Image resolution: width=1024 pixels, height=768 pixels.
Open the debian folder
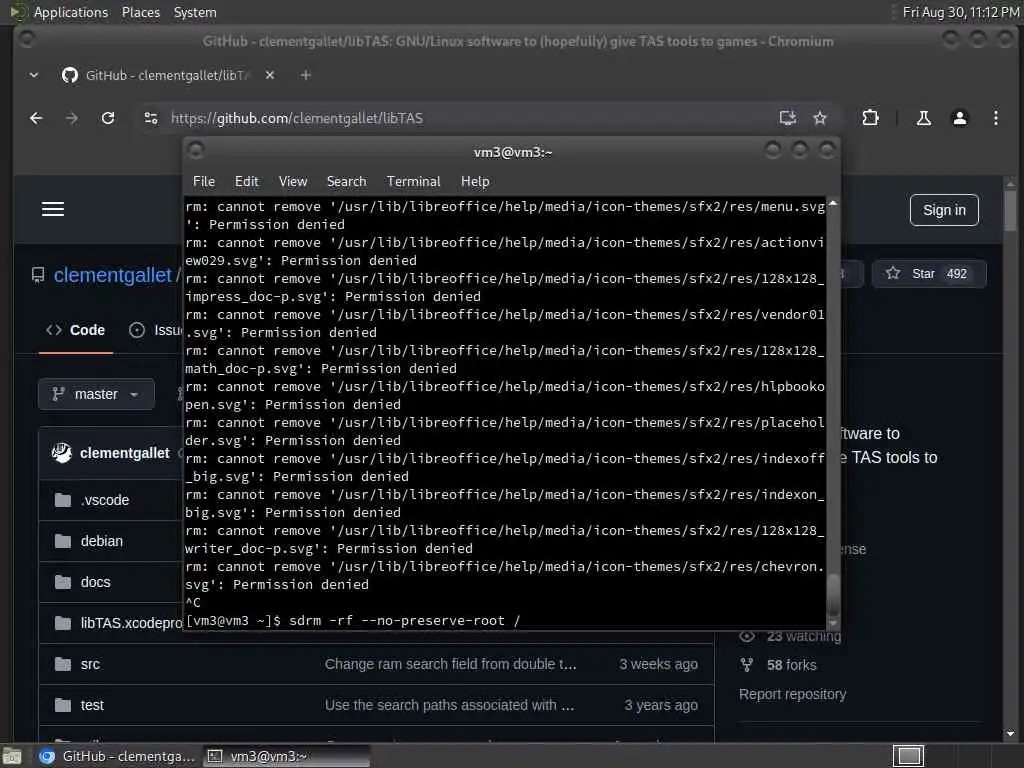[x=102, y=541]
